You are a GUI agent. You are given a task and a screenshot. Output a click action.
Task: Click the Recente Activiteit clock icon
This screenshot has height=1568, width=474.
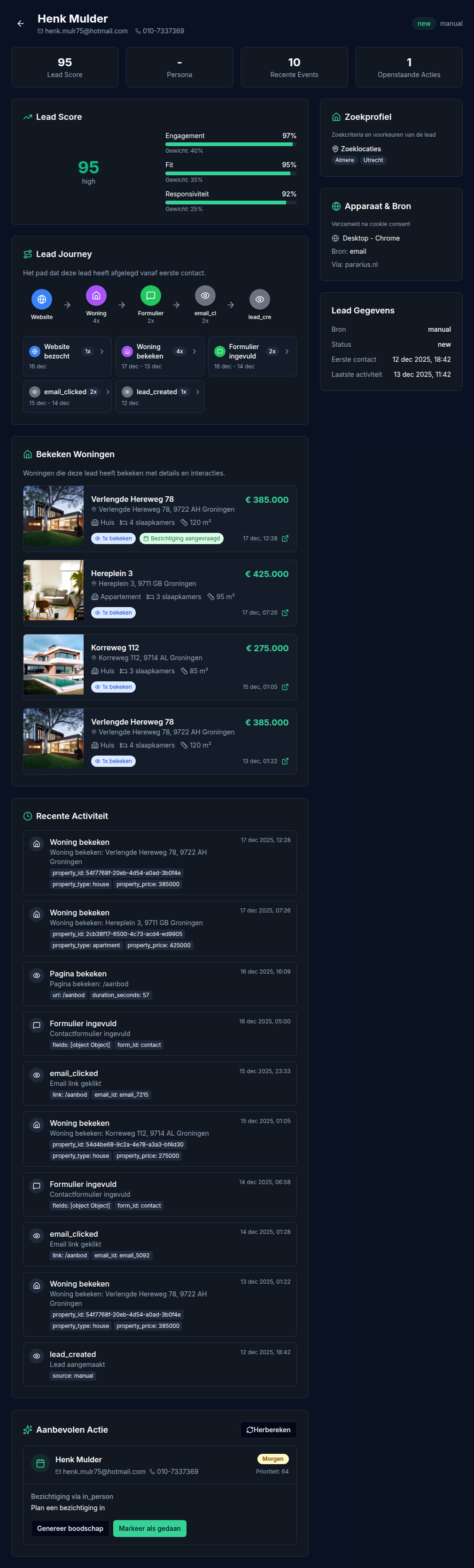(27, 816)
